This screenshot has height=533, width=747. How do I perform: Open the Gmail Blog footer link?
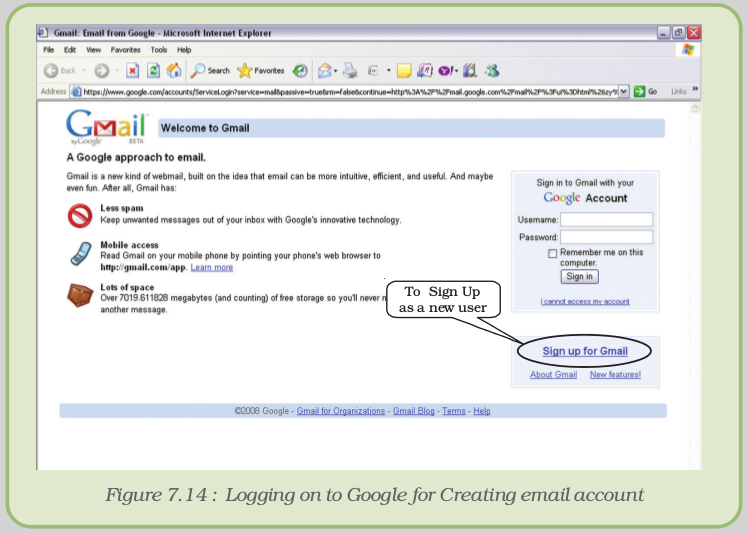click(414, 411)
